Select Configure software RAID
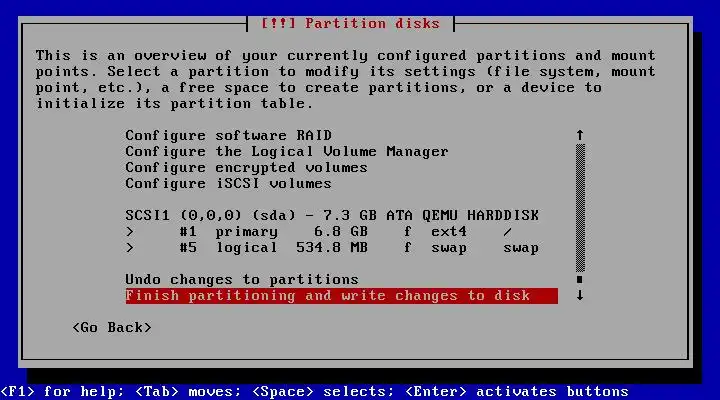The image size is (720, 400). pyautogui.click(x=228, y=135)
